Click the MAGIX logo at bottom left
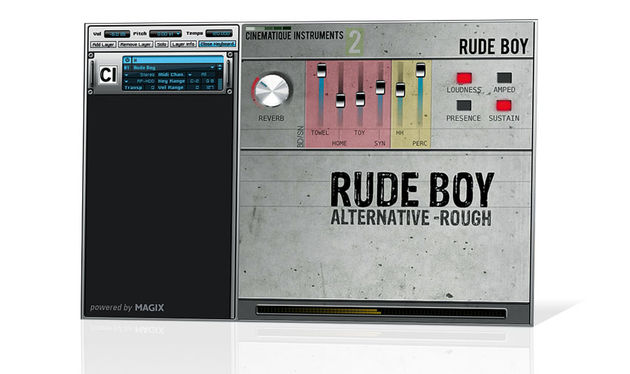630x374 pixels. click(x=149, y=308)
